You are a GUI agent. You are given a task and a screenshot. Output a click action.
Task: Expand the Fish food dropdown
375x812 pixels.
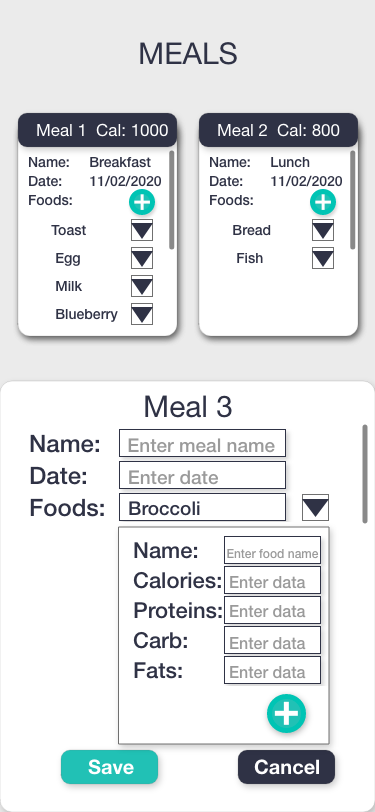323,258
